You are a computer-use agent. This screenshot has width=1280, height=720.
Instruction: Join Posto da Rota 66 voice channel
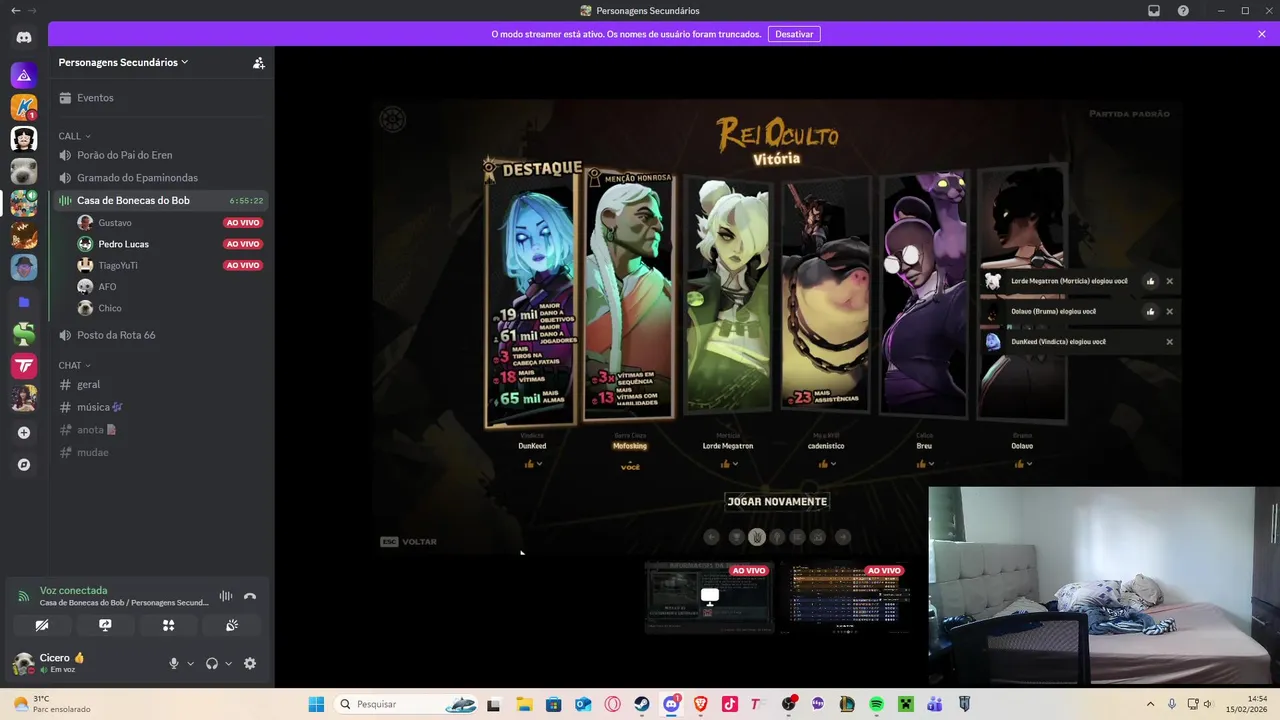tap(162, 335)
